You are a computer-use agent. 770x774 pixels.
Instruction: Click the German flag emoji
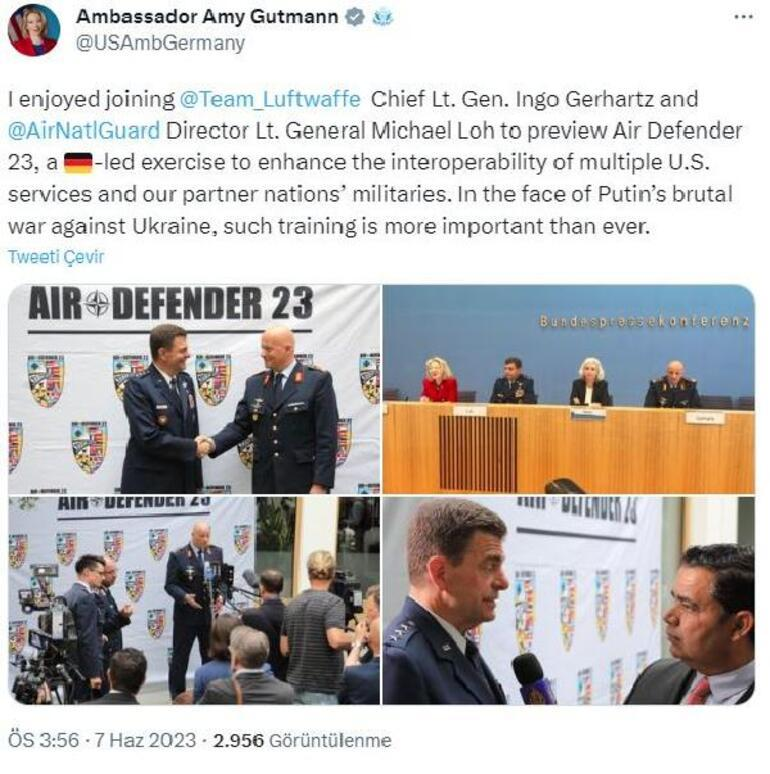[x=78, y=163]
